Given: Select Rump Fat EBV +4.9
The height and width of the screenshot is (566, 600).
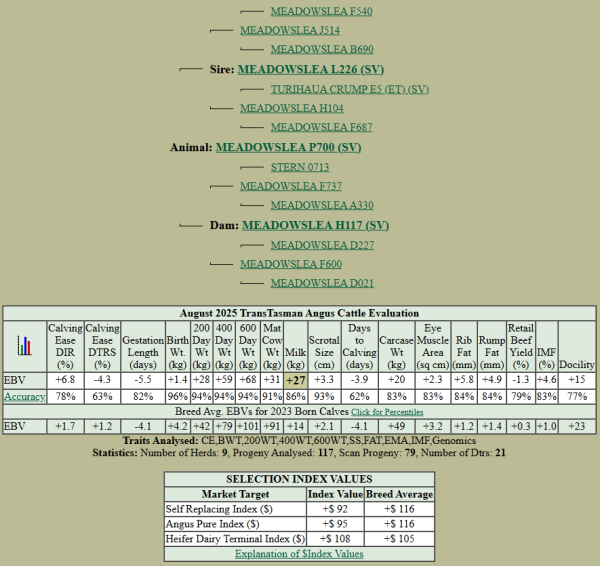Looking at the screenshot, I should coord(492,380).
